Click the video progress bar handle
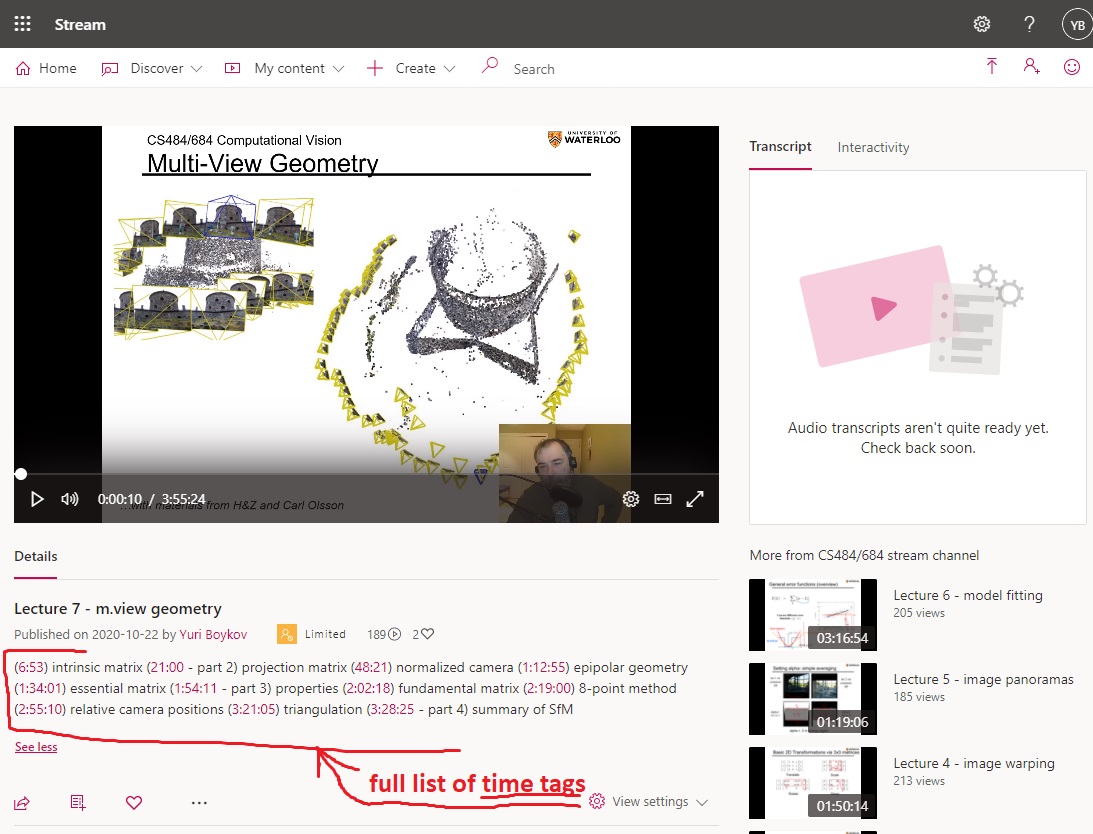This screenshot has height=834, width=1093. (x=21, y=474)
